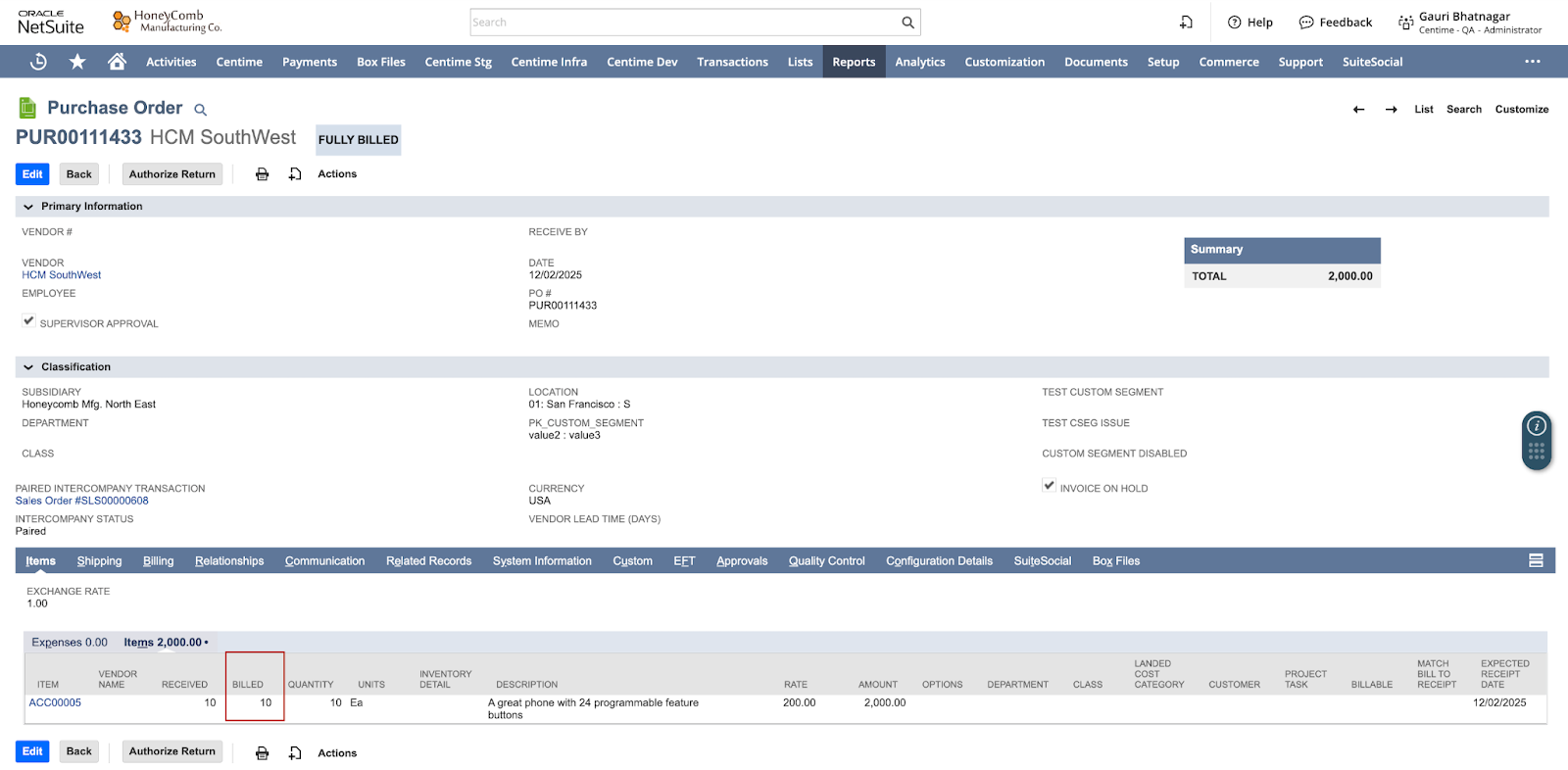Go to next record with right arrow
This screenshot has height=770, width=1568.
1391,110
